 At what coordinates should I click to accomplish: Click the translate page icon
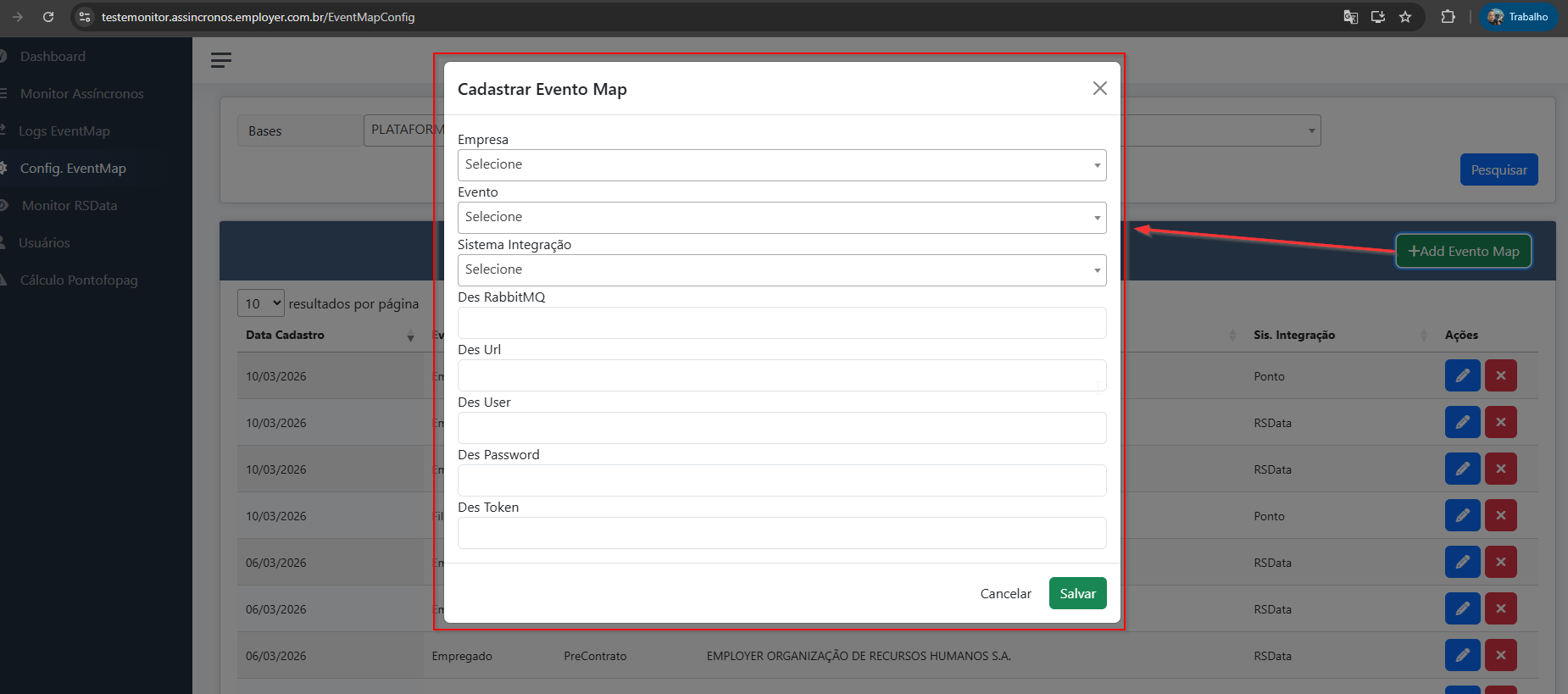(x=1351, y=17)
